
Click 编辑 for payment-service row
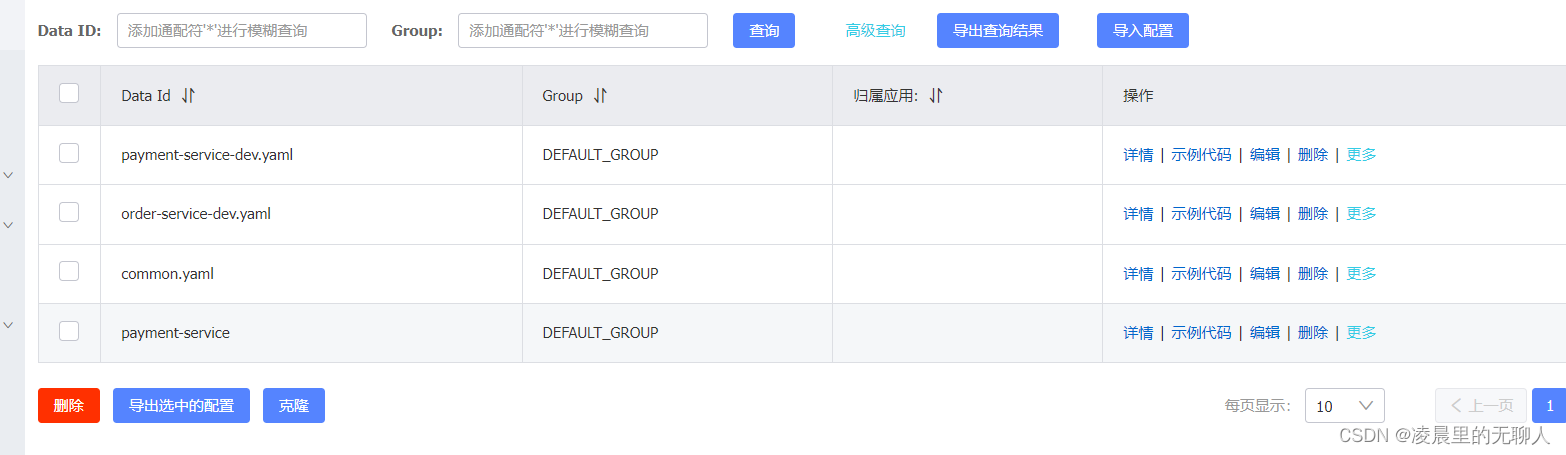(x=1265, y=333)
